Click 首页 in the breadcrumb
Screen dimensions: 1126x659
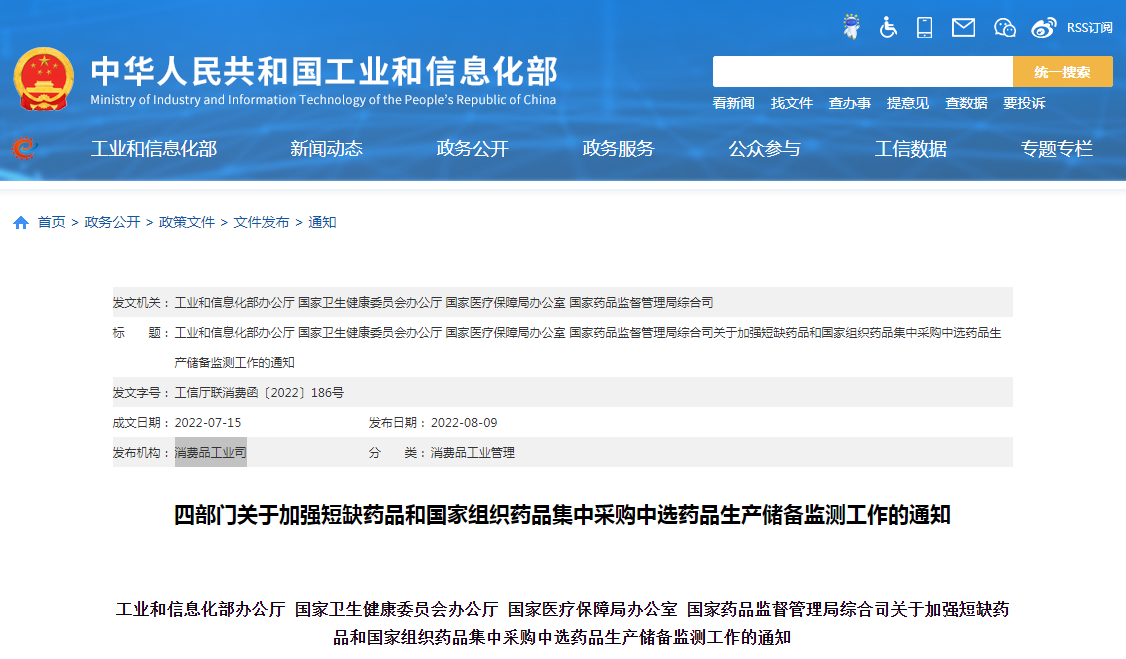pos(49,222)
